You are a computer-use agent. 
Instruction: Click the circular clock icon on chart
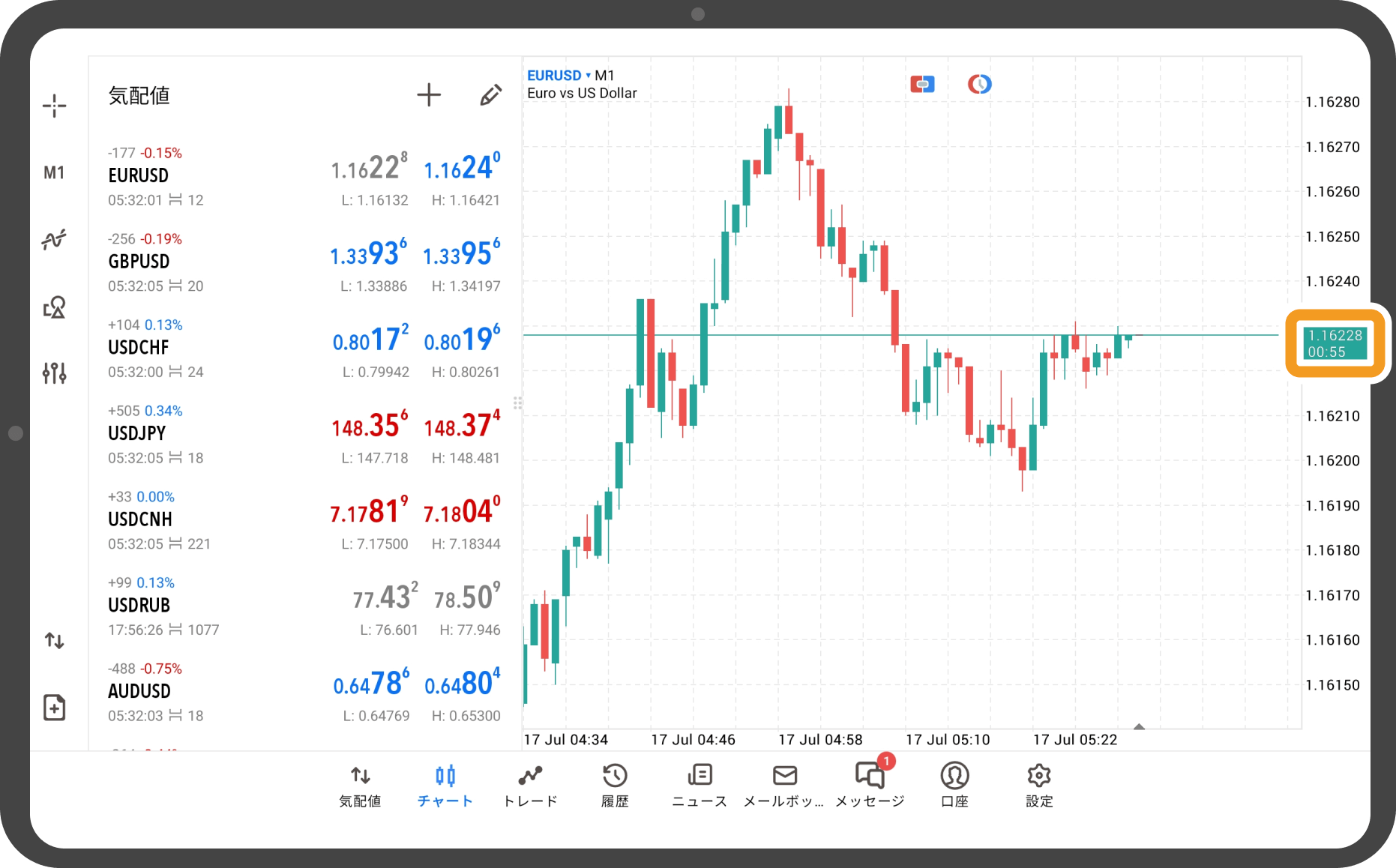[979, 84]
